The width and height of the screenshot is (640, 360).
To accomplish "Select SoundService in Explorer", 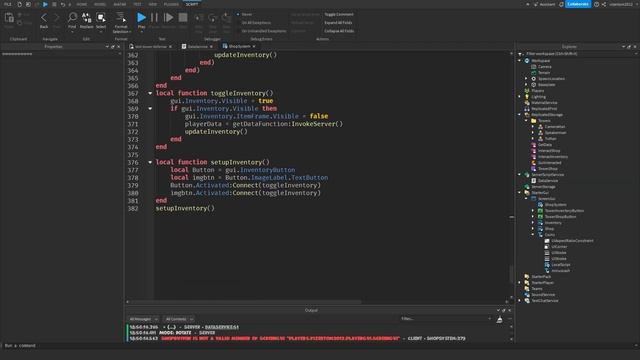I will (x=543, y=295).
